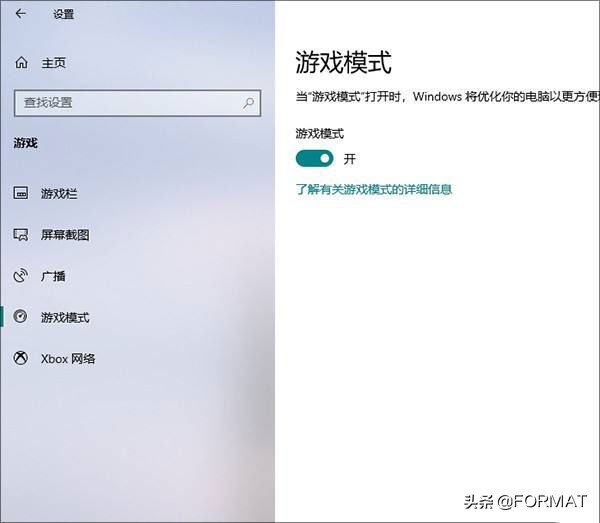Open 主页 home page
Image resolution: width=600 pixels, height=523 pixels.
coord(54,63)
